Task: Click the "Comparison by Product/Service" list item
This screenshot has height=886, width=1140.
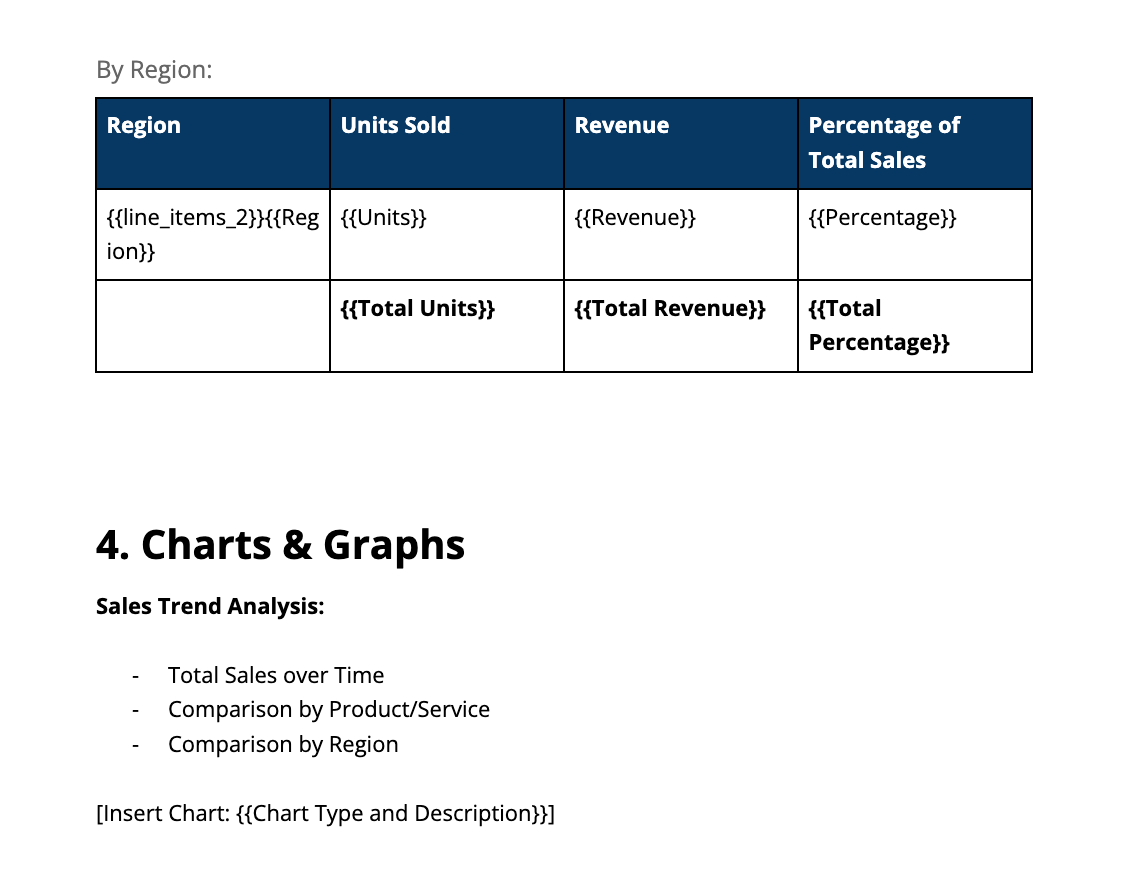Action: (329, 709)
